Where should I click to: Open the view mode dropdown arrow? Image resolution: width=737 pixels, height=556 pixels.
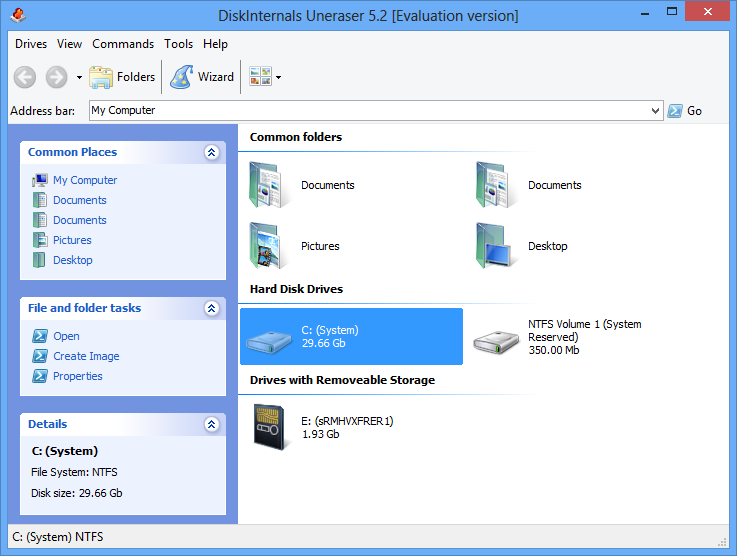point(278,78)
